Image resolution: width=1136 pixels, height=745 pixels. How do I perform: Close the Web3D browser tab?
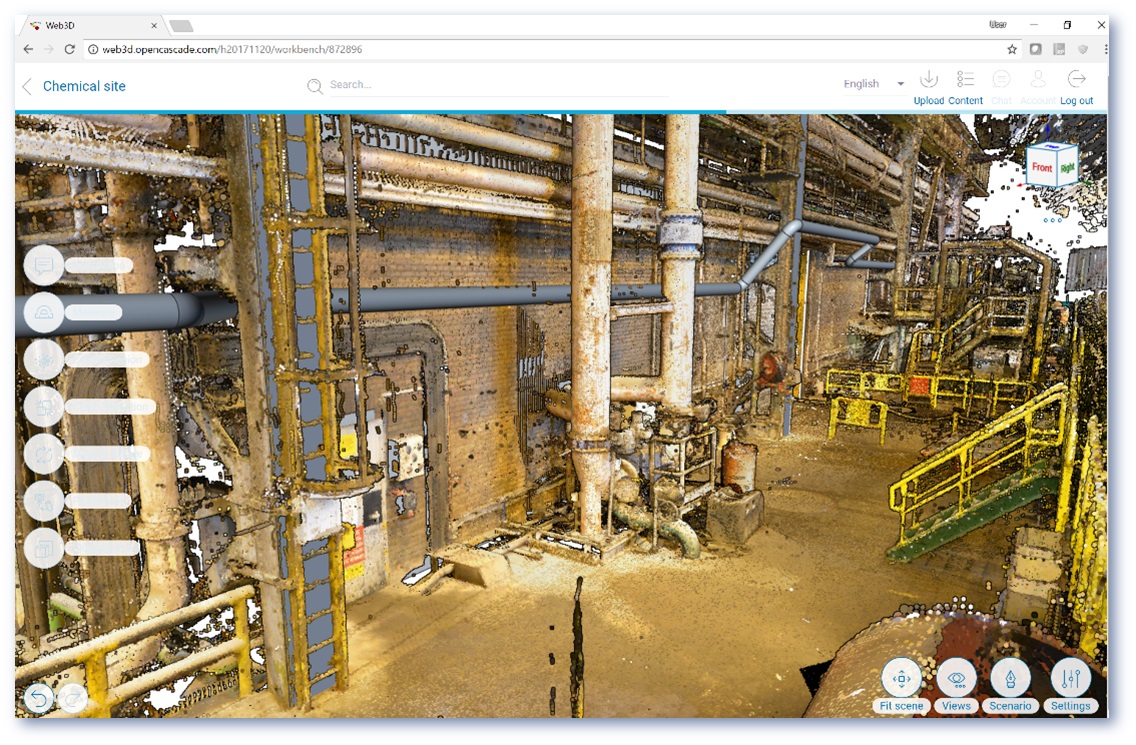(154, 25)
